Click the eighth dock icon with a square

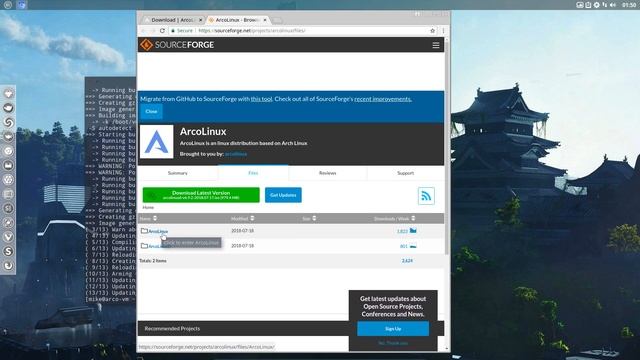point(8,194)
